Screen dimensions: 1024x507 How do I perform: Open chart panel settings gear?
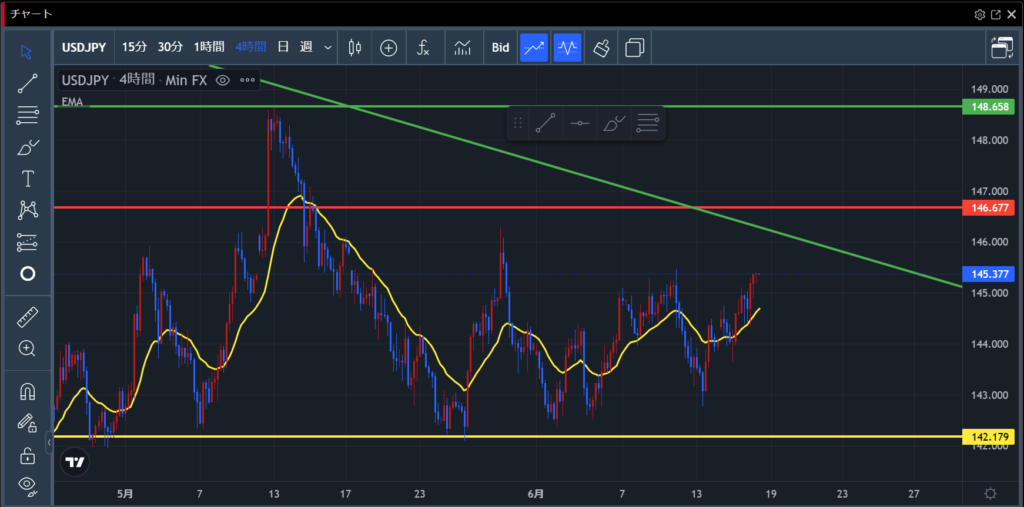[x=980, y=14]
